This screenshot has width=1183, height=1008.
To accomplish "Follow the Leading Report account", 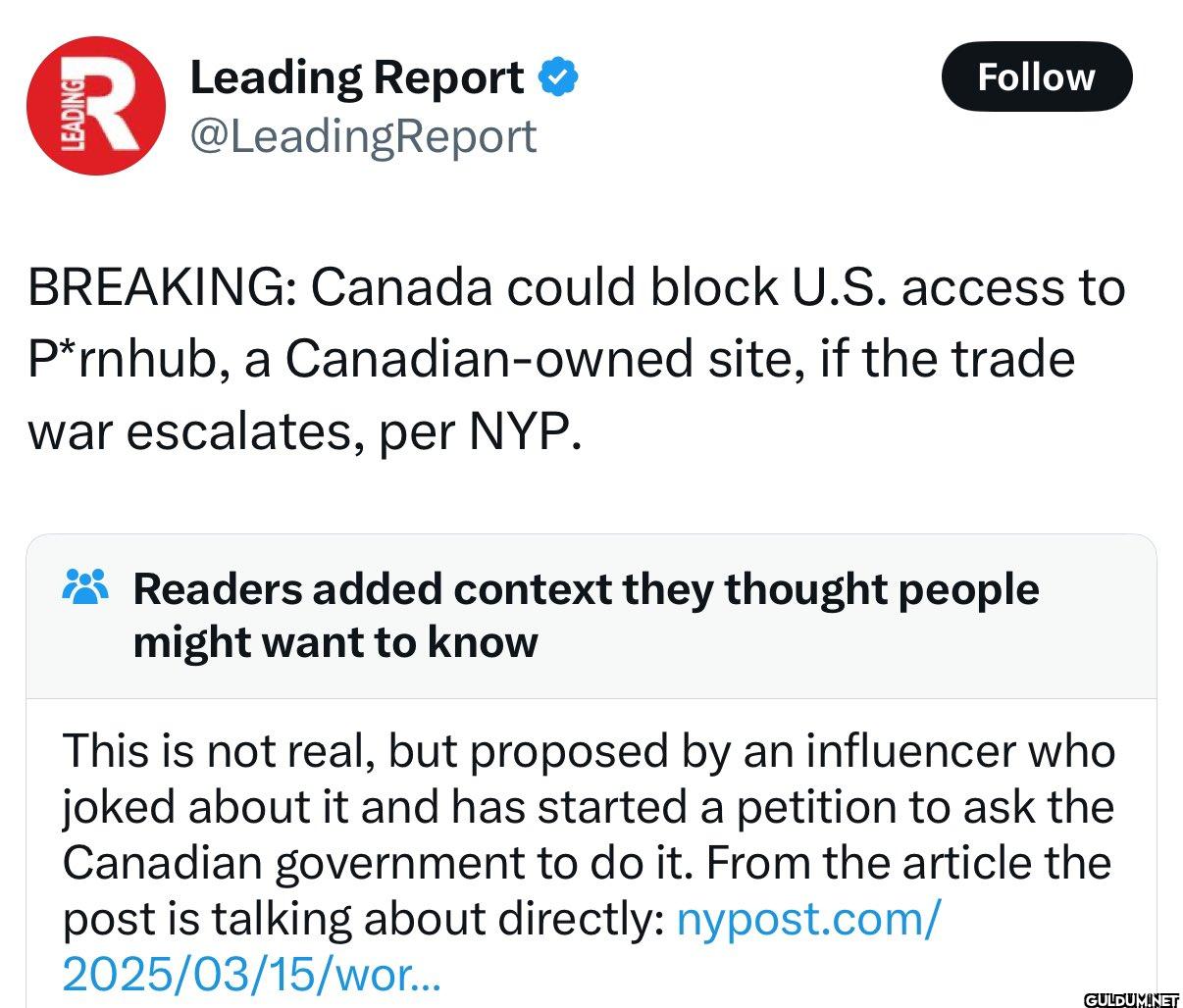I will (1036, 76).
